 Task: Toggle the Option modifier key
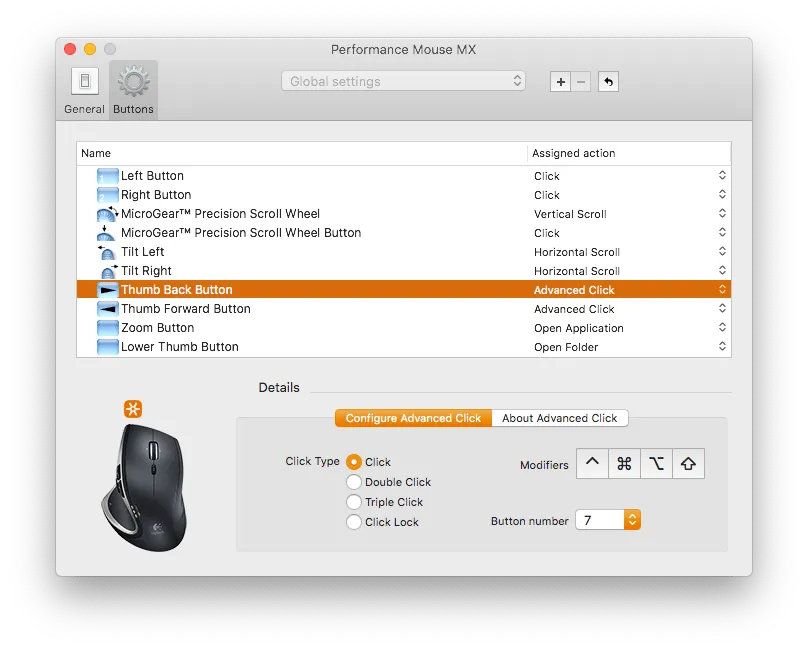pos(656,464)
